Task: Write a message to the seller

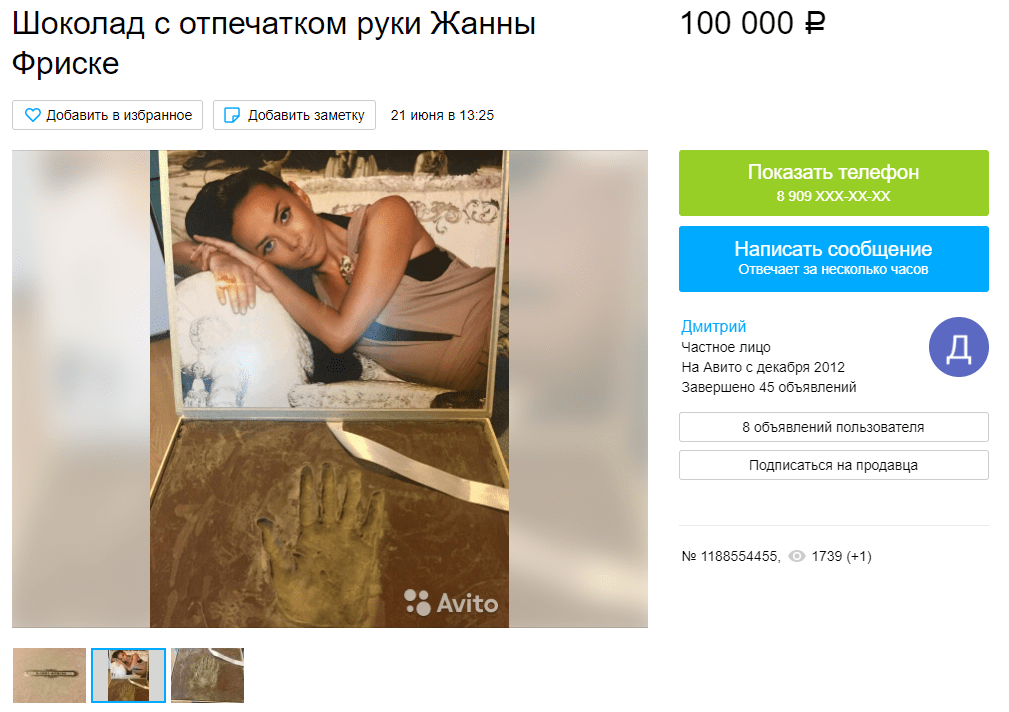Action: click(x=833, y=259)
